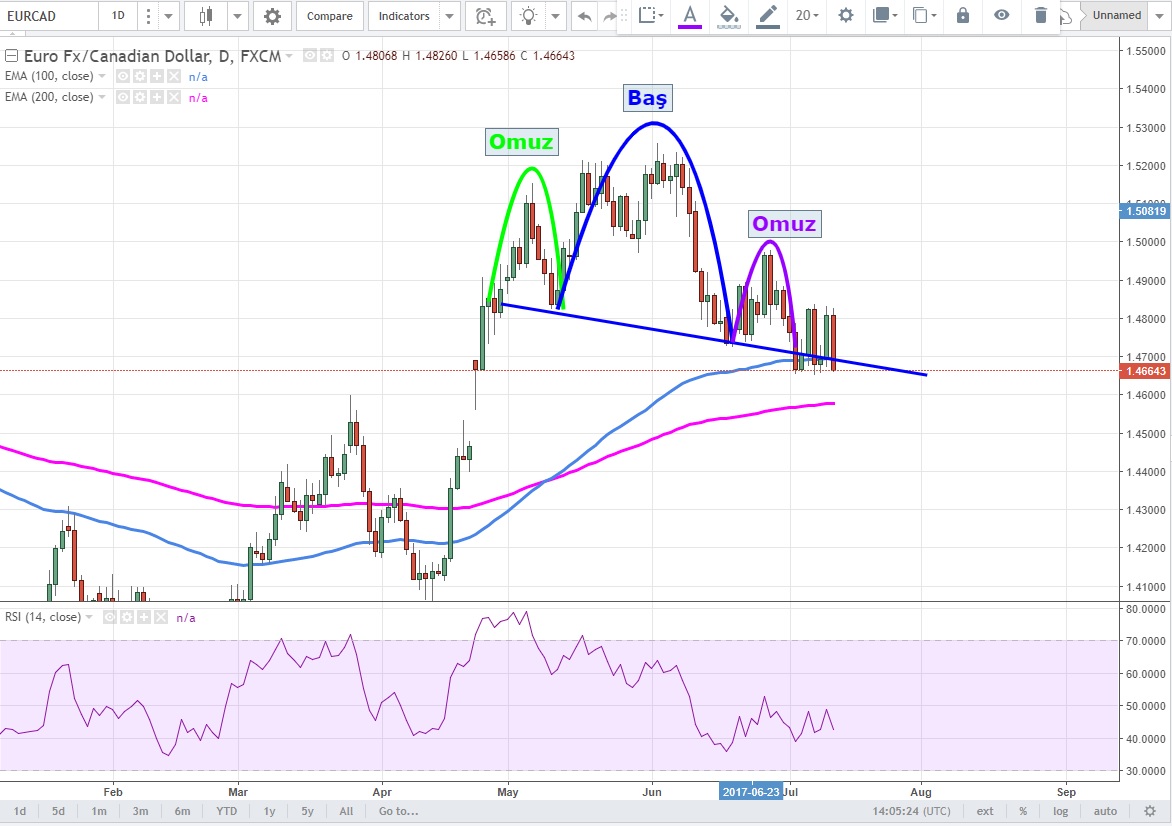The height and width of the screenshot is (826, 1172).
Task: Open the Indicators dropdown arrow
Action: tap(450, 16)
